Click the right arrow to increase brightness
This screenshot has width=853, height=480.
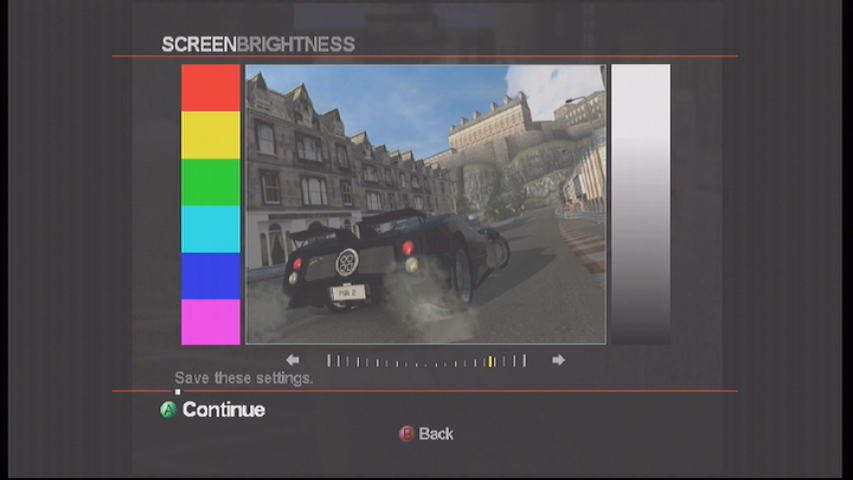click(x=558, y=360)
